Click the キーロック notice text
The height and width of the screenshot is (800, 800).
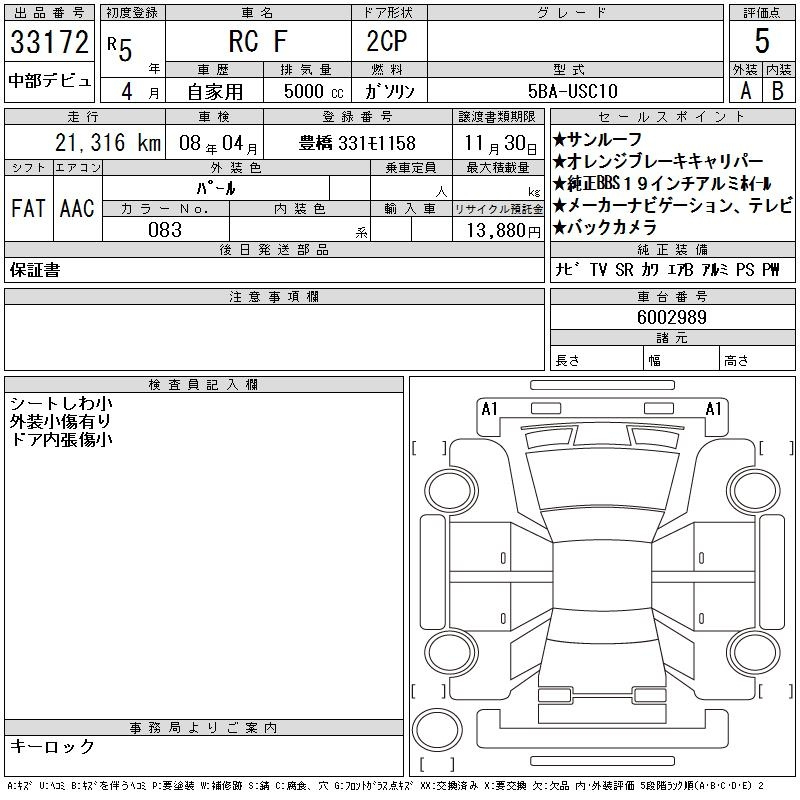(52, 747)
